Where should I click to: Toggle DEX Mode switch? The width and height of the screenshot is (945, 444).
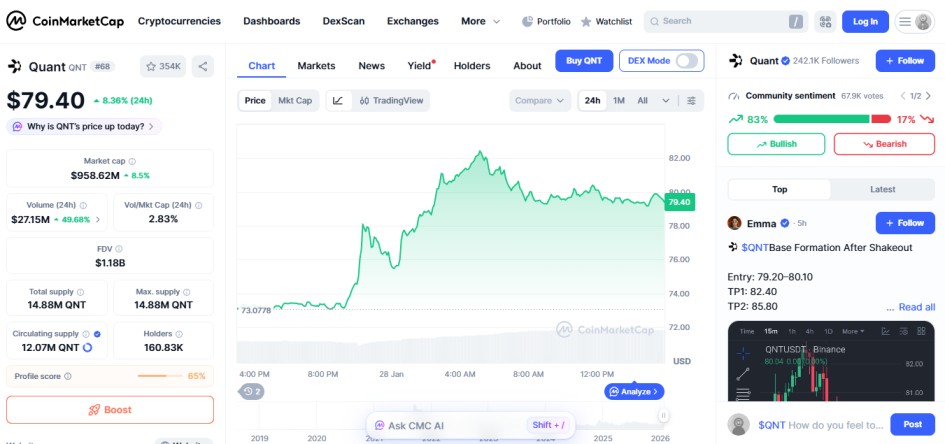click(x=687, y=61)
